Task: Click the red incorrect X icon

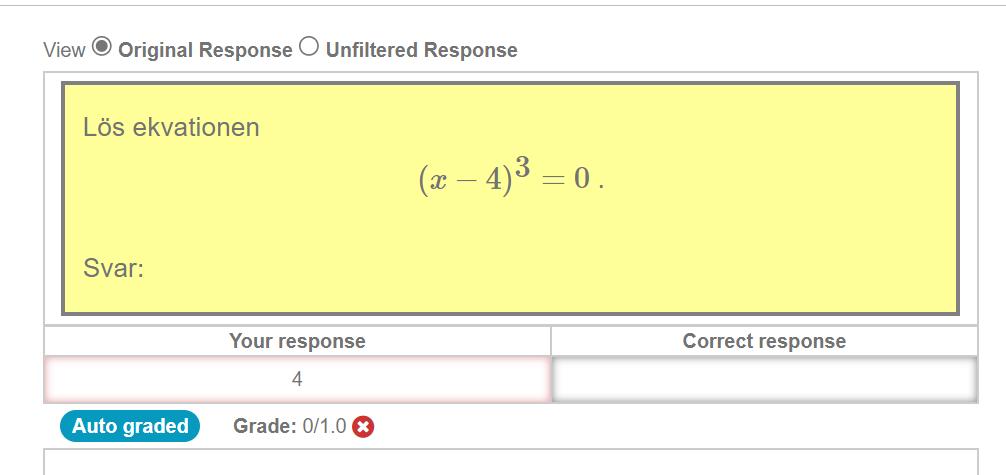Action: click(363, 427)
